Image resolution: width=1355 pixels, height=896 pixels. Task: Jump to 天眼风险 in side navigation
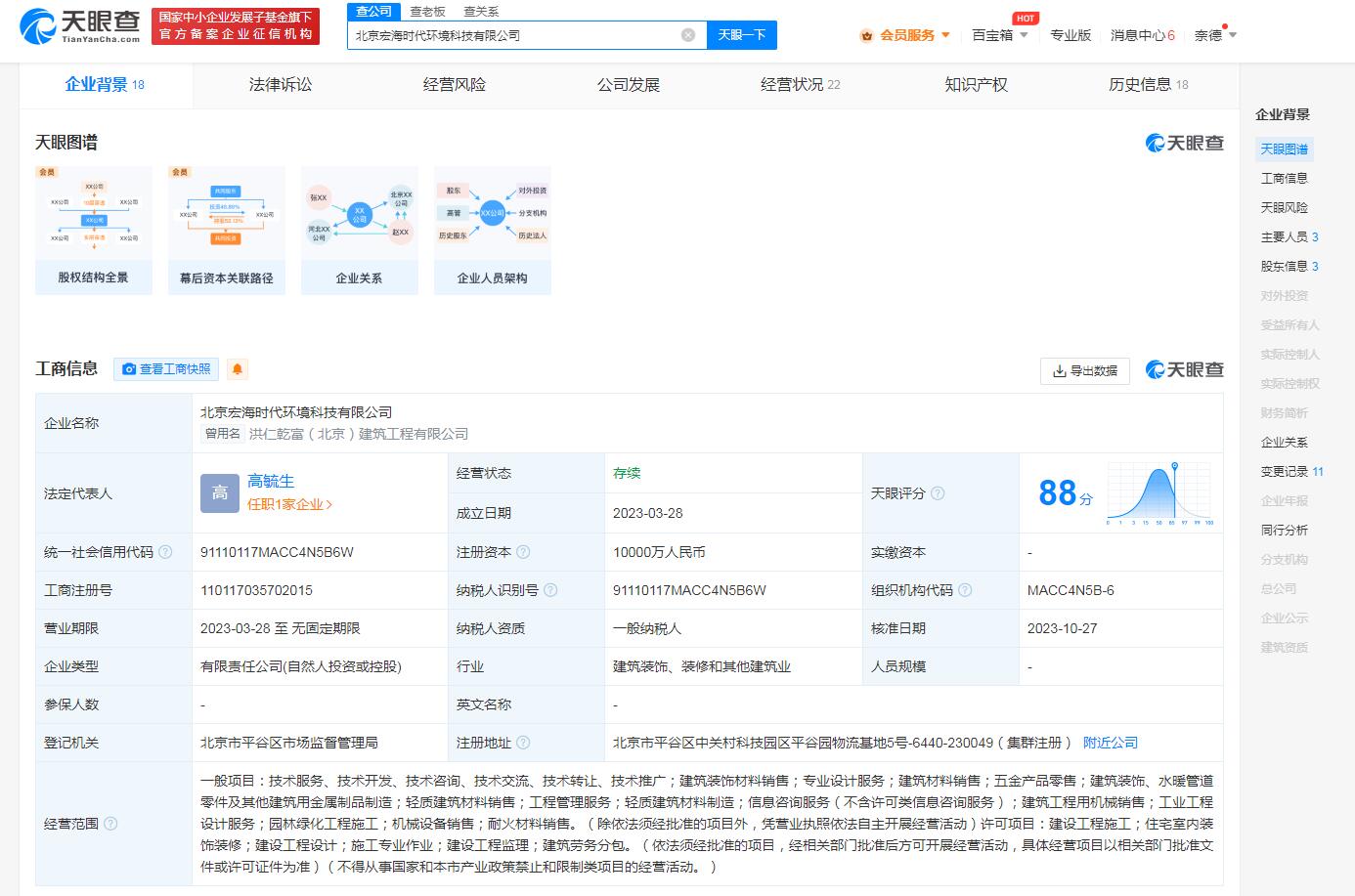[1284, 207]
